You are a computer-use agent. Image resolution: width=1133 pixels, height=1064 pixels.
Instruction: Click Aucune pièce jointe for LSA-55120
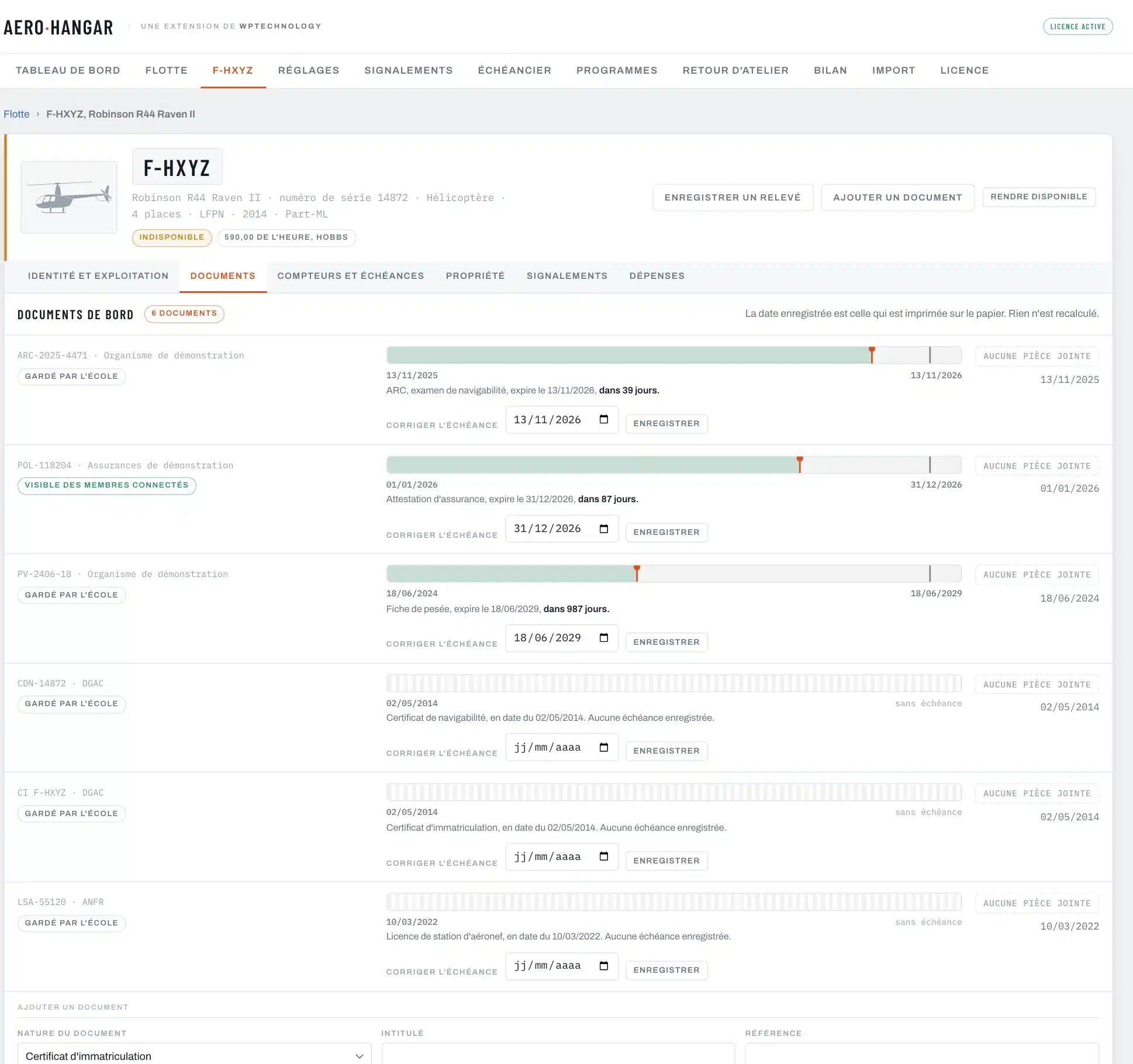pyautogui.click(x=1037, y=903)
